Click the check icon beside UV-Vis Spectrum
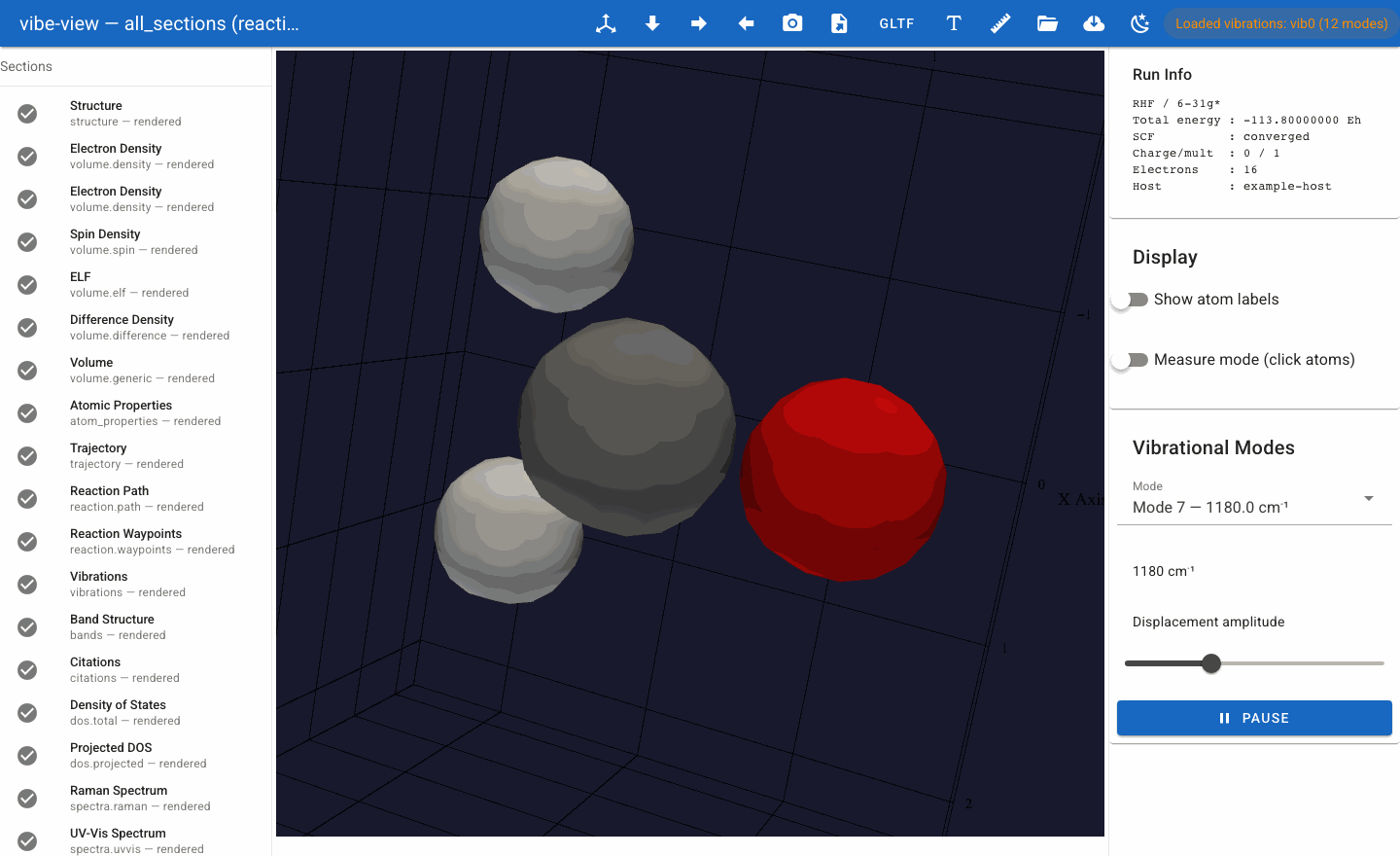Image resolution: width=1400 pixels, height=856 pixels. click(x=27, y=841)
